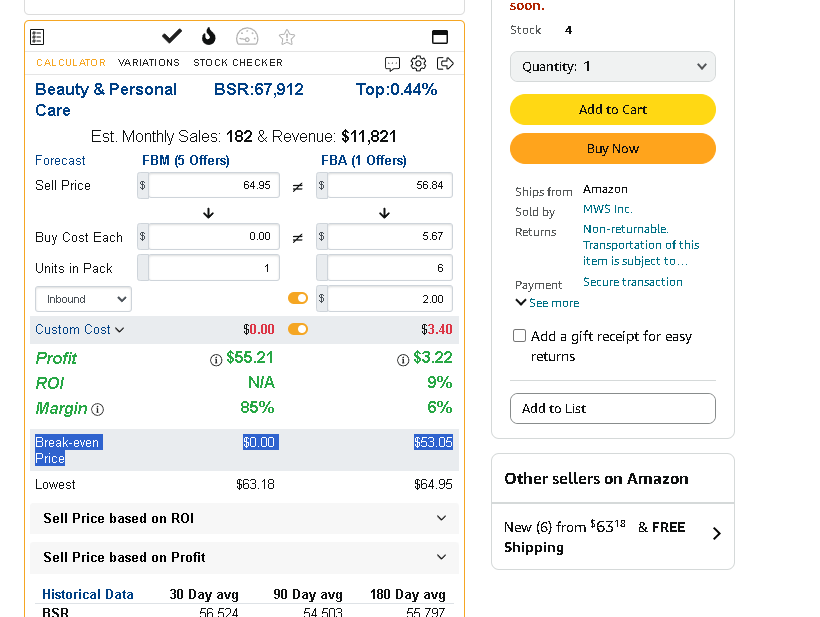This screenshot has height=617, width=820.
Task: Click the window layout icon
Action: click(440, 37)
